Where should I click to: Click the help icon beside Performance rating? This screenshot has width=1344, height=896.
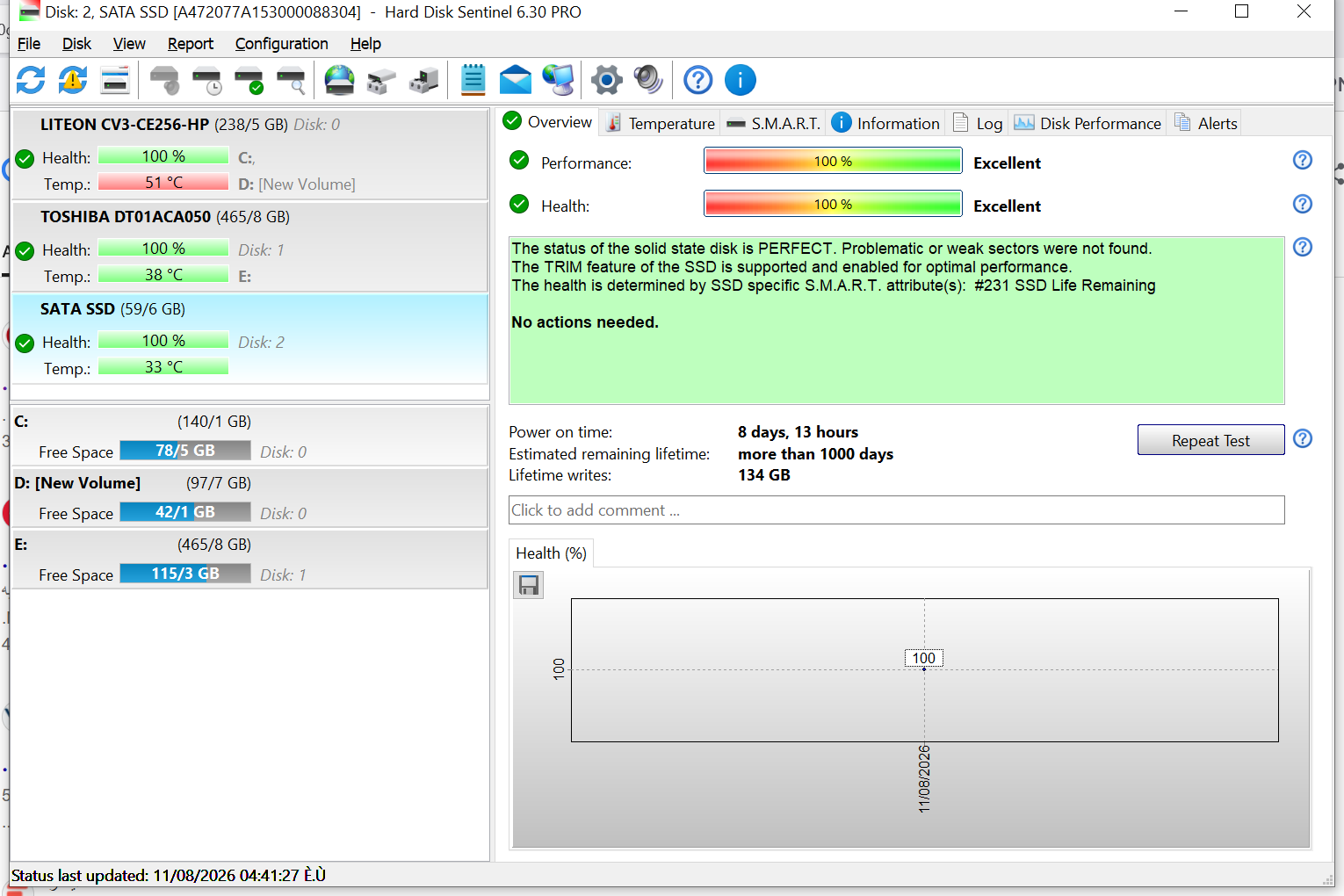tap(1303, 160)
